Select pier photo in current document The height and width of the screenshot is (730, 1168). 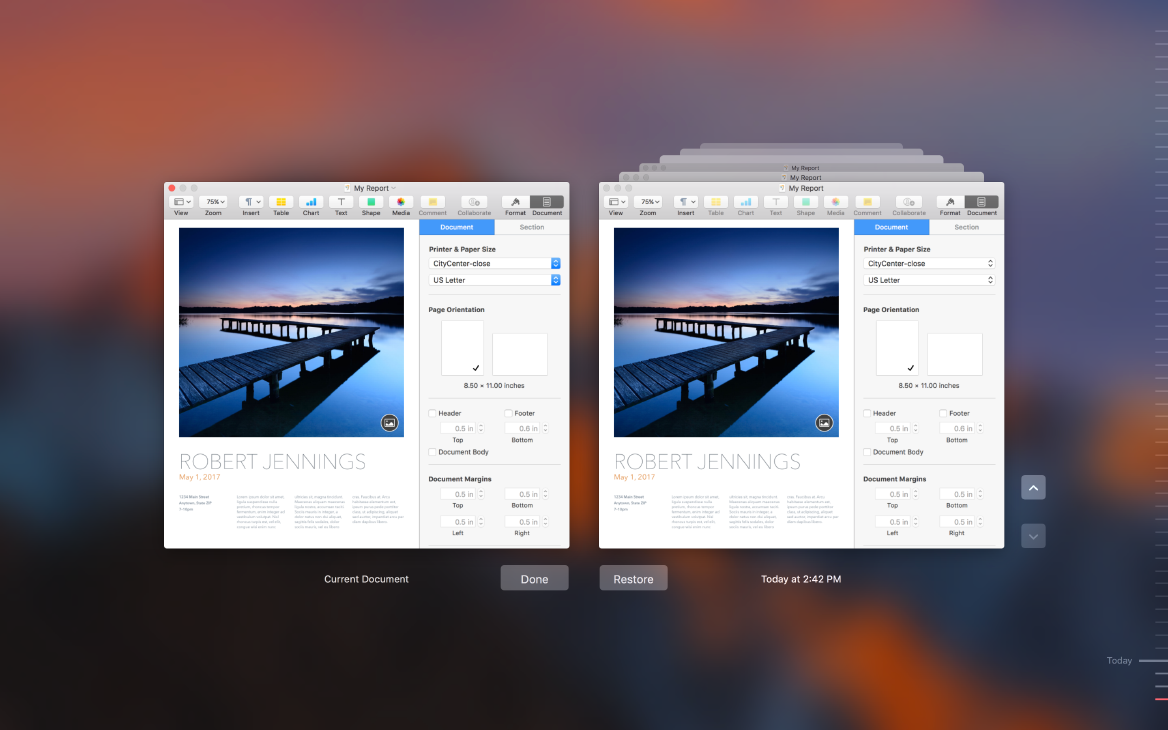click(291, 332)
